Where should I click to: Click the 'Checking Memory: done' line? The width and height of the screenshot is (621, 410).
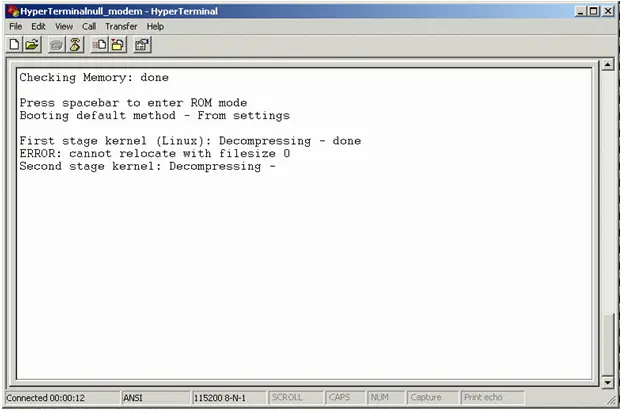(94, 77)
